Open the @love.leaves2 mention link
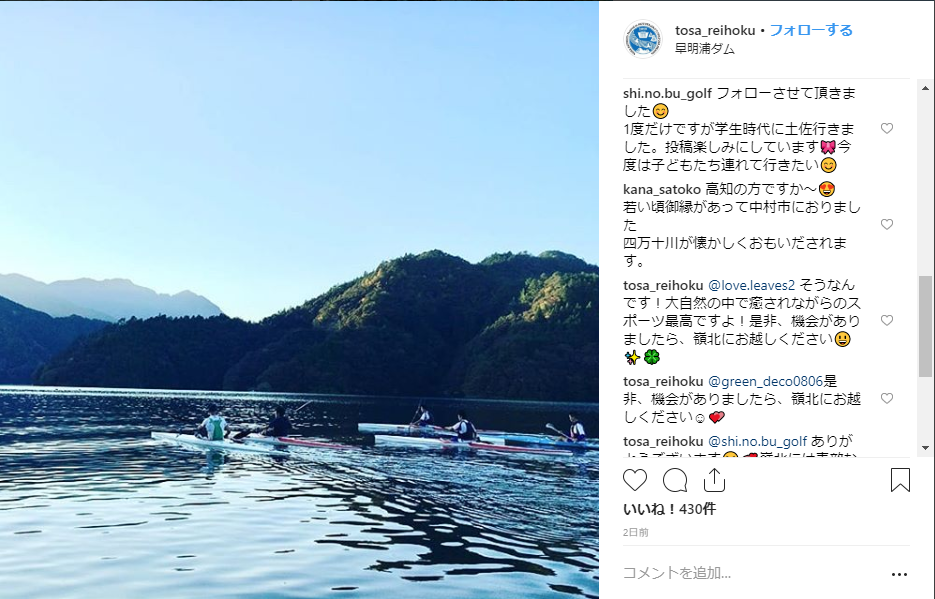 [751, 285]
